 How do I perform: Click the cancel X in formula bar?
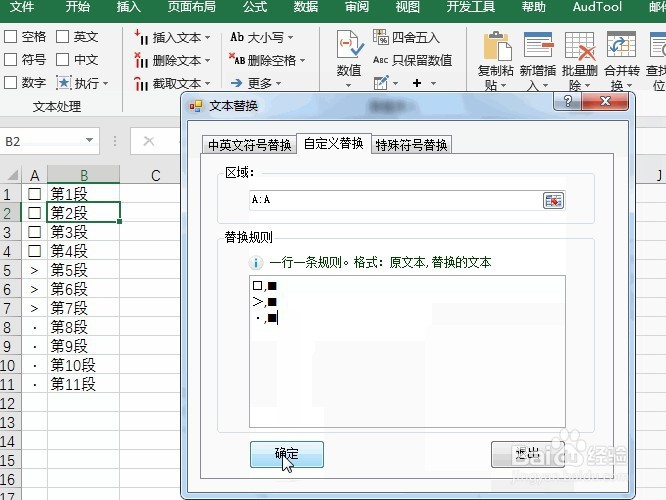pos(149,141)
